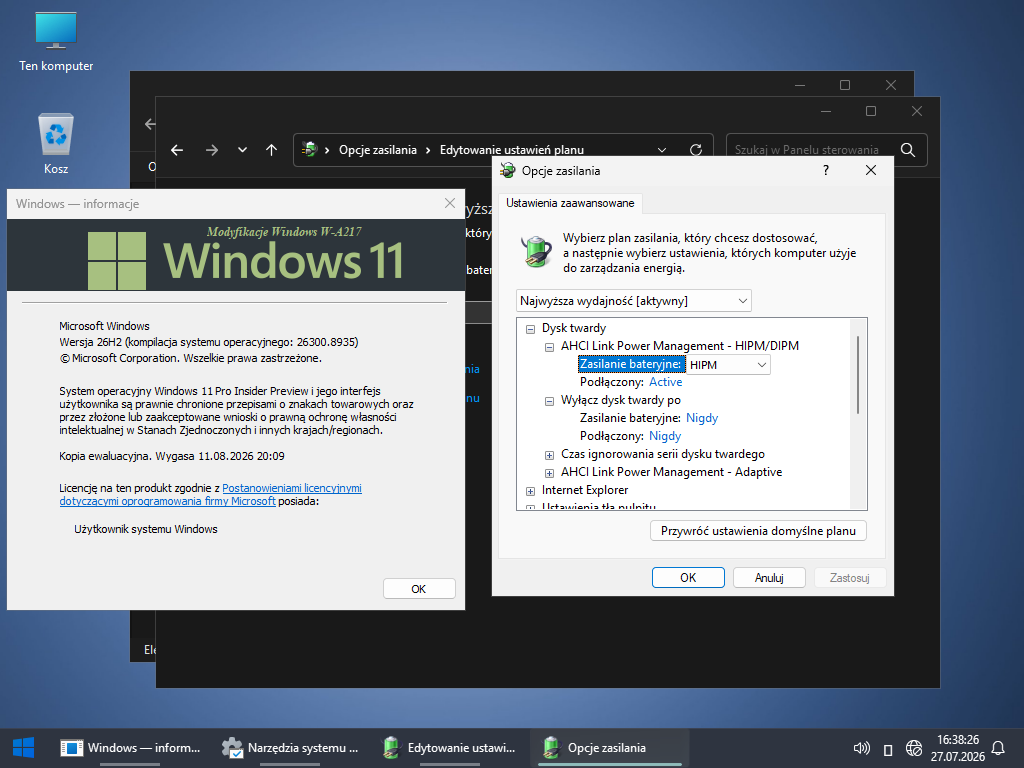Click Anuluj in Opcje zasilania
This screenshot has width=1024, height=768.
pos(769,578)
